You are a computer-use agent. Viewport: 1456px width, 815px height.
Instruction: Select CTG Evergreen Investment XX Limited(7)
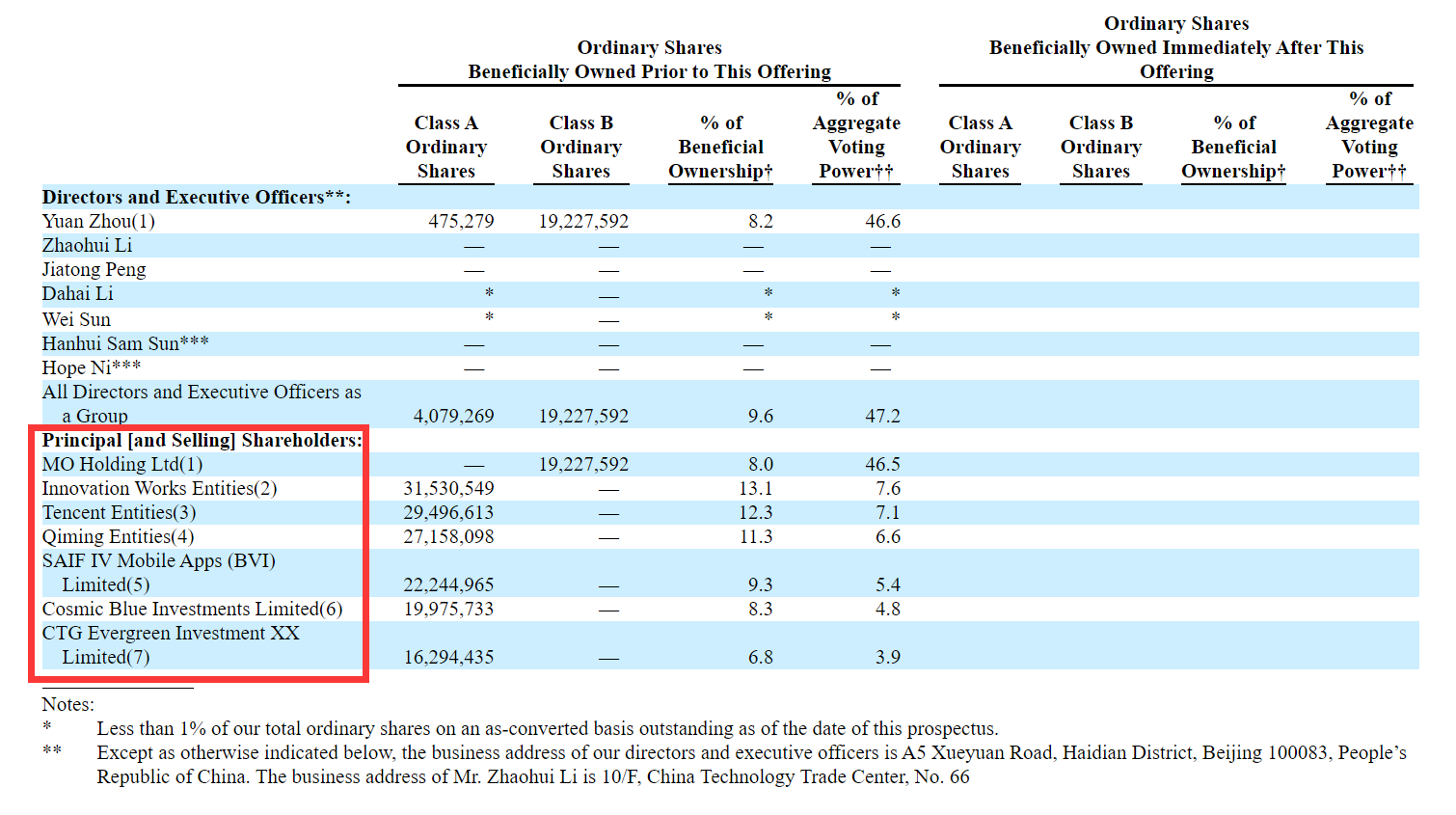171,645
